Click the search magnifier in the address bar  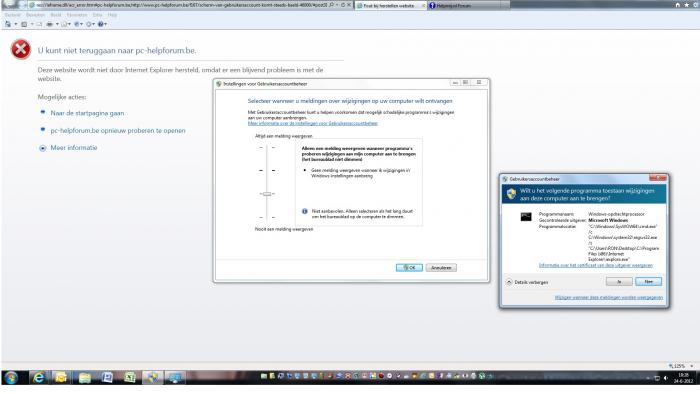[331, 5]
